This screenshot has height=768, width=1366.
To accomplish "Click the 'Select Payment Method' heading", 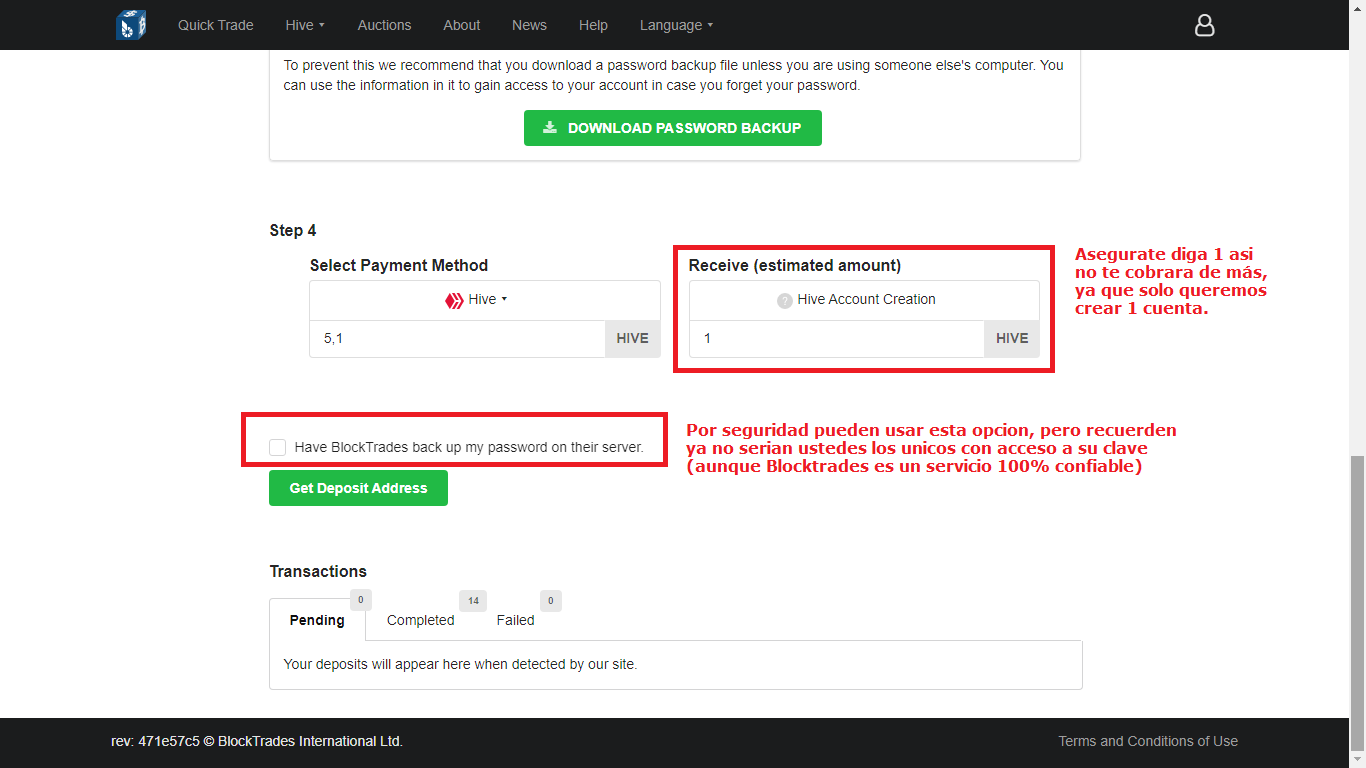I will pyautogui.click(x=399, y=265).
